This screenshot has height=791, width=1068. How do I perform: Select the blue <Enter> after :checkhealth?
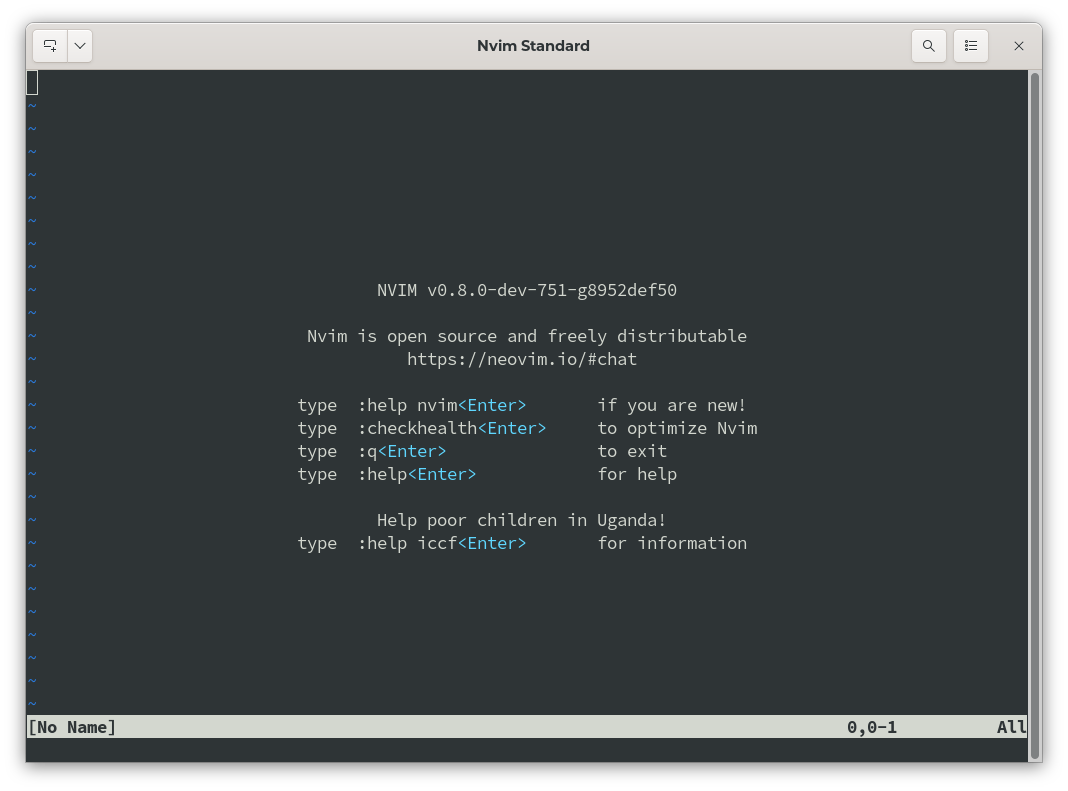click(512, 428)
